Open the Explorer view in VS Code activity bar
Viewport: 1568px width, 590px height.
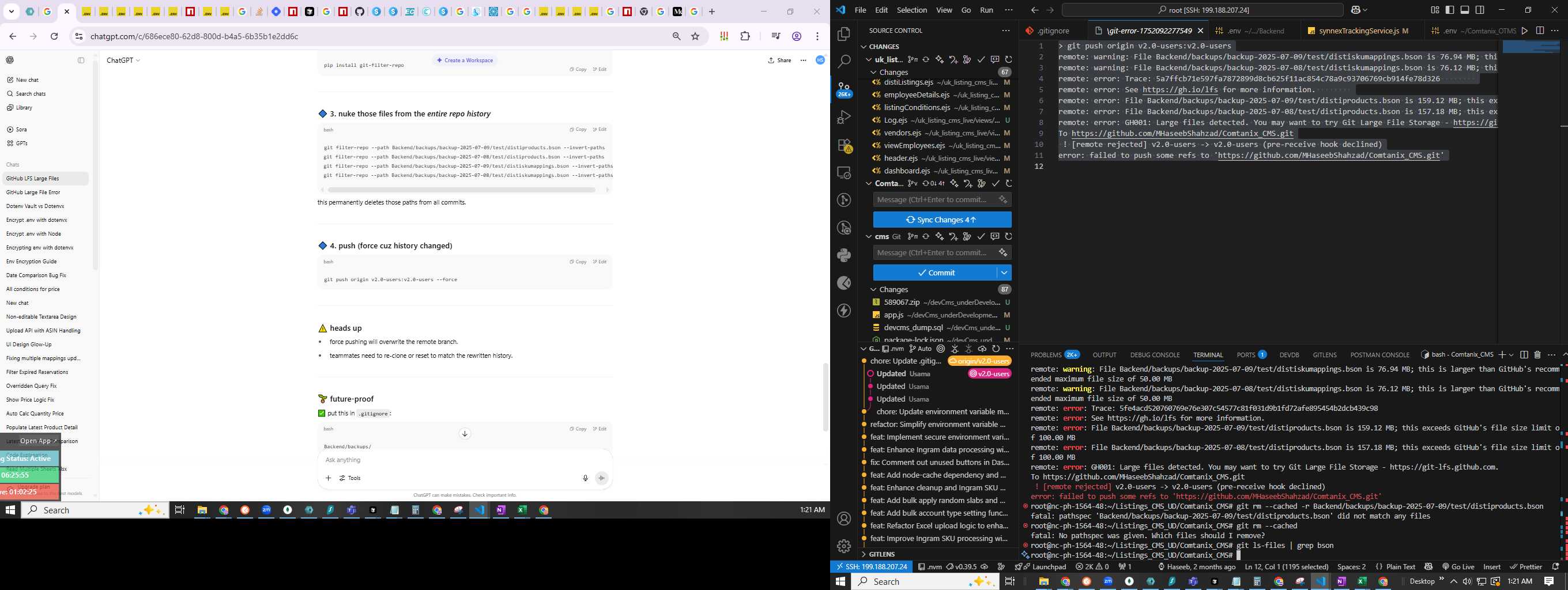(x=843, y=35)
